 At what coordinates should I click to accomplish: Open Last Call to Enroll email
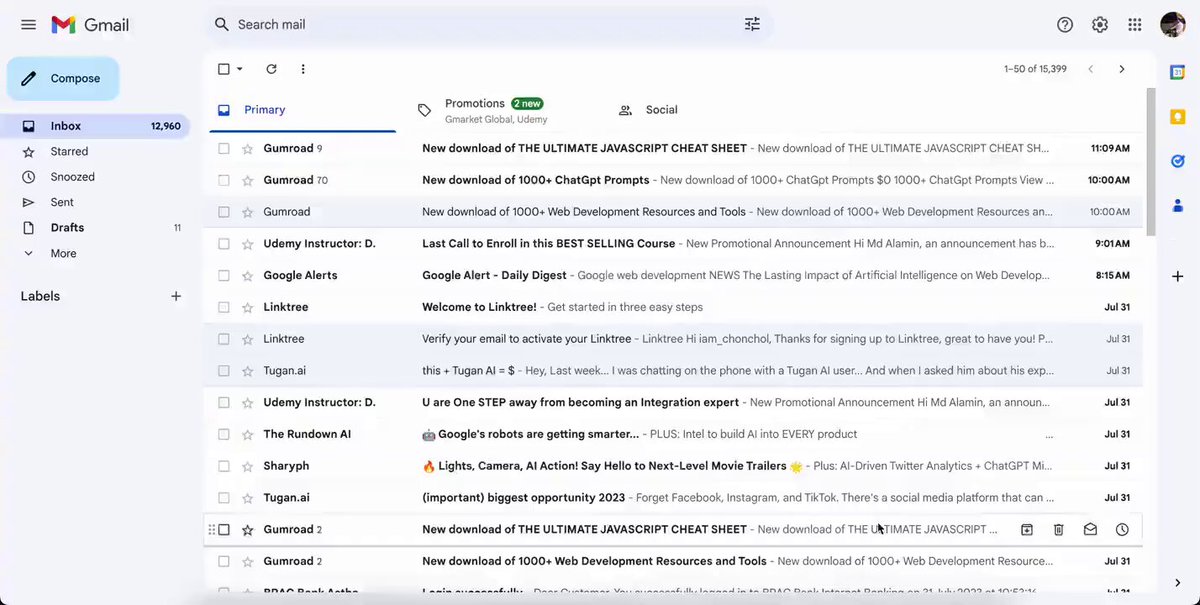(673, 244)
